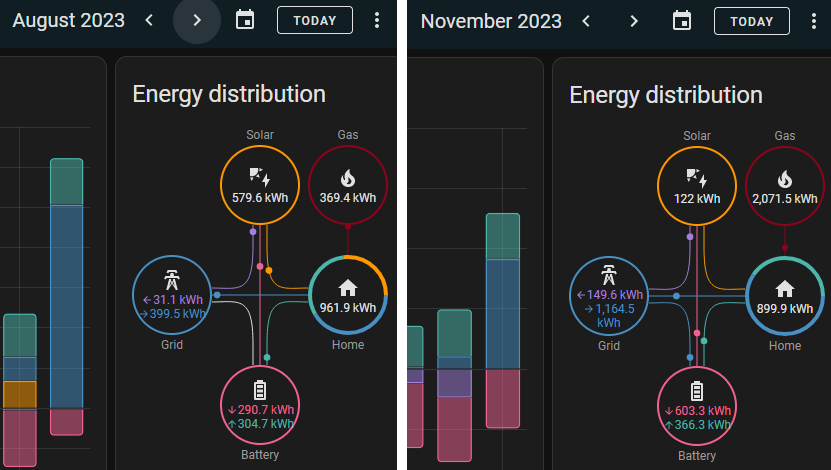Image resolution: width=831 pixels, height=470 pixels.
Task: Go to previous month in November 2023 panel
Action: pos(586,20)
